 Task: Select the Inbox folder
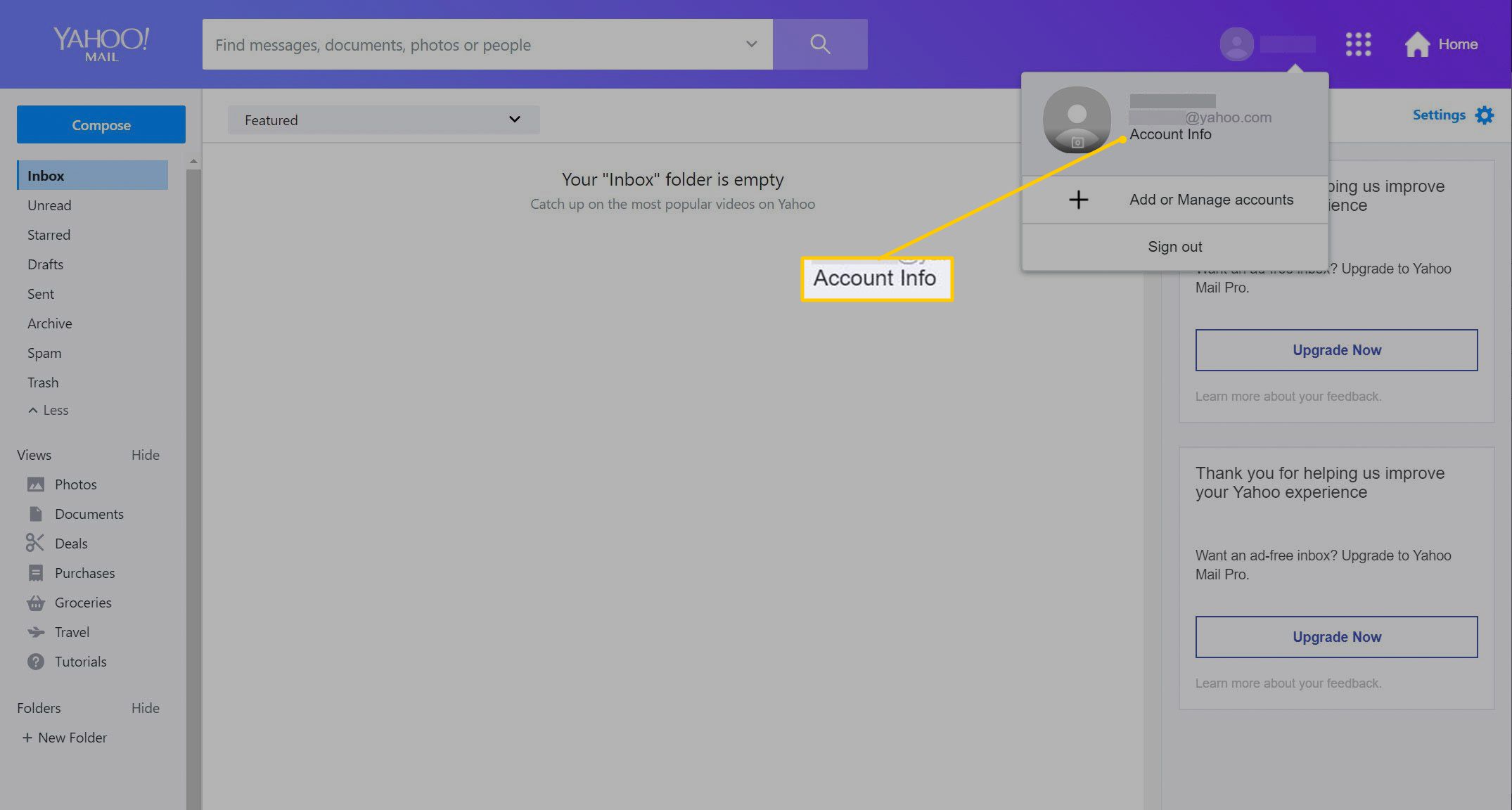point(92,175)
